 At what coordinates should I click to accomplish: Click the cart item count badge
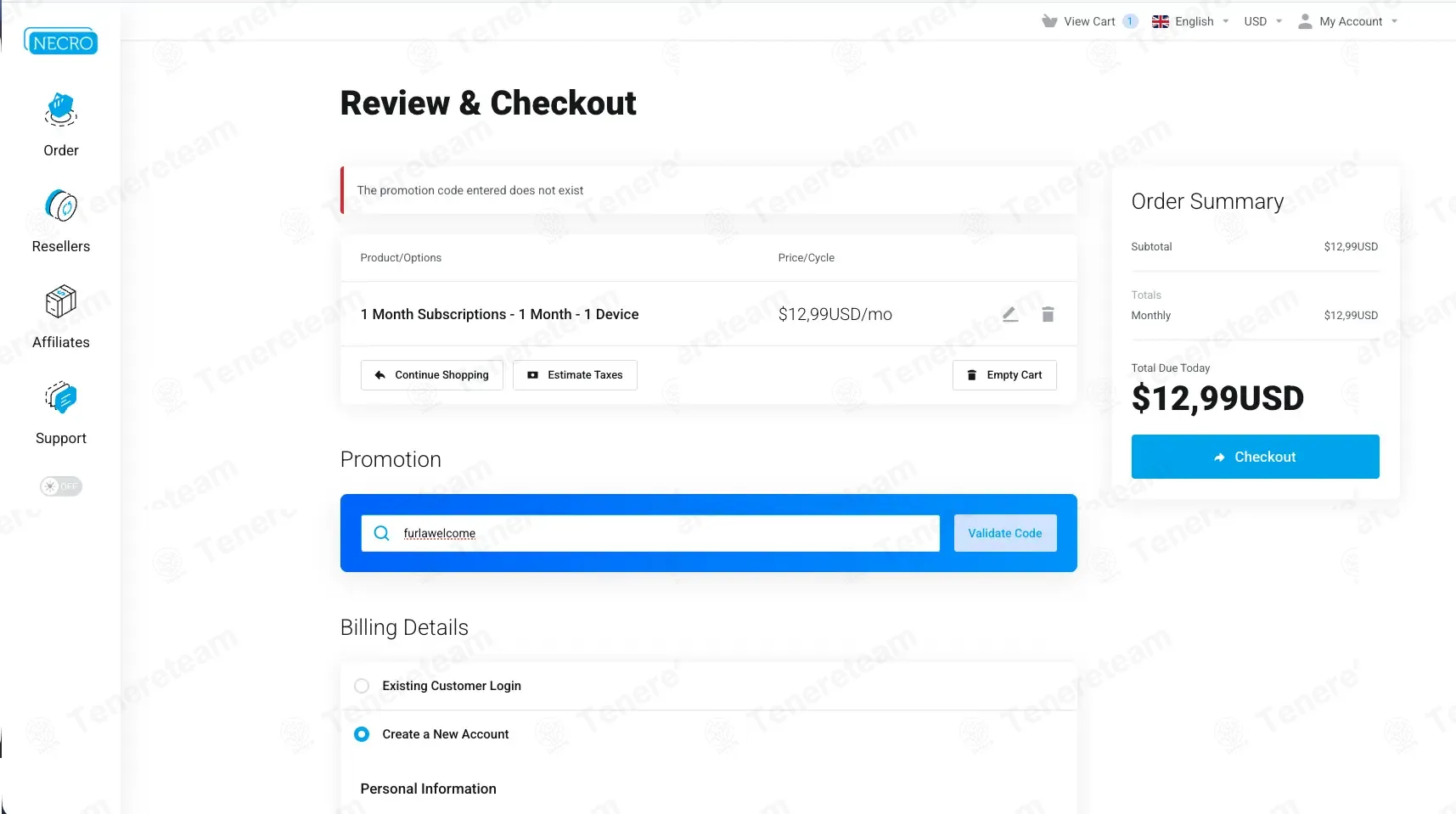click(x=1130, y=21)
